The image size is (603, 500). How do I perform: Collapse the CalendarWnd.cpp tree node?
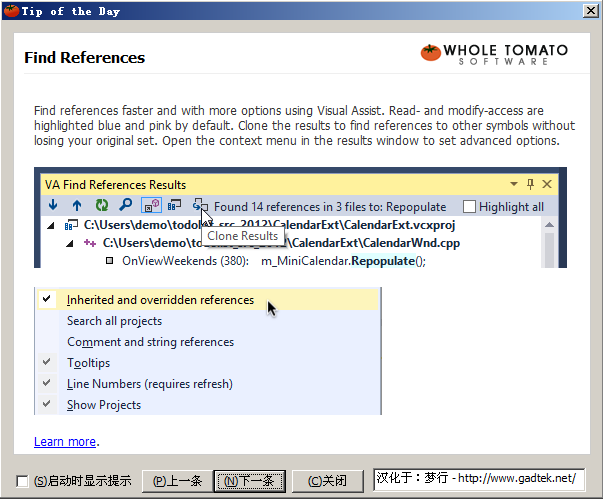point(70,243)
